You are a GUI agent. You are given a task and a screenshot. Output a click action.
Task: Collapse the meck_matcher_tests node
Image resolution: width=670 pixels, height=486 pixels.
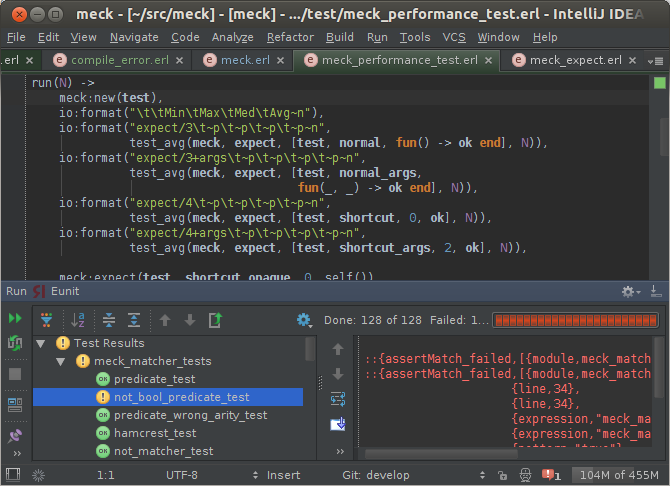tap(61, 362)
